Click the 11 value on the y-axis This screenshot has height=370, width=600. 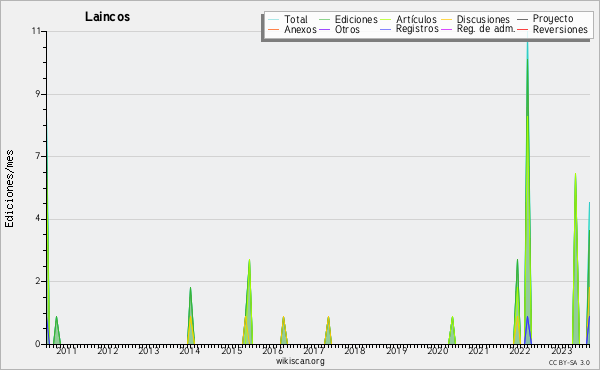tap(36, 31)
